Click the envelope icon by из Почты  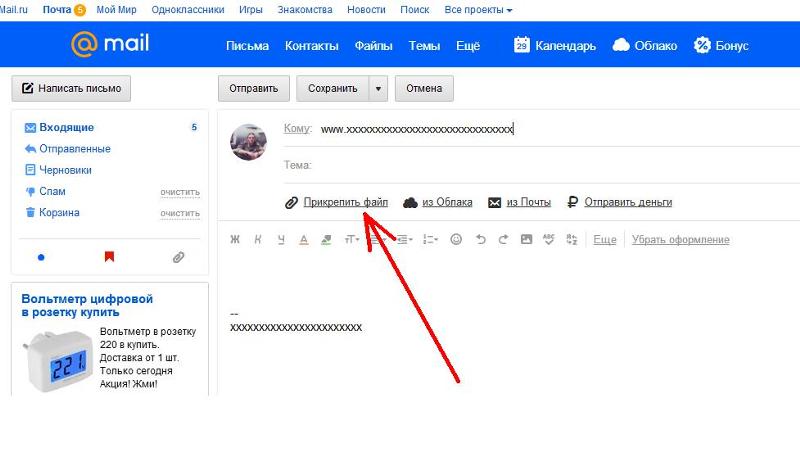(494, 203)
